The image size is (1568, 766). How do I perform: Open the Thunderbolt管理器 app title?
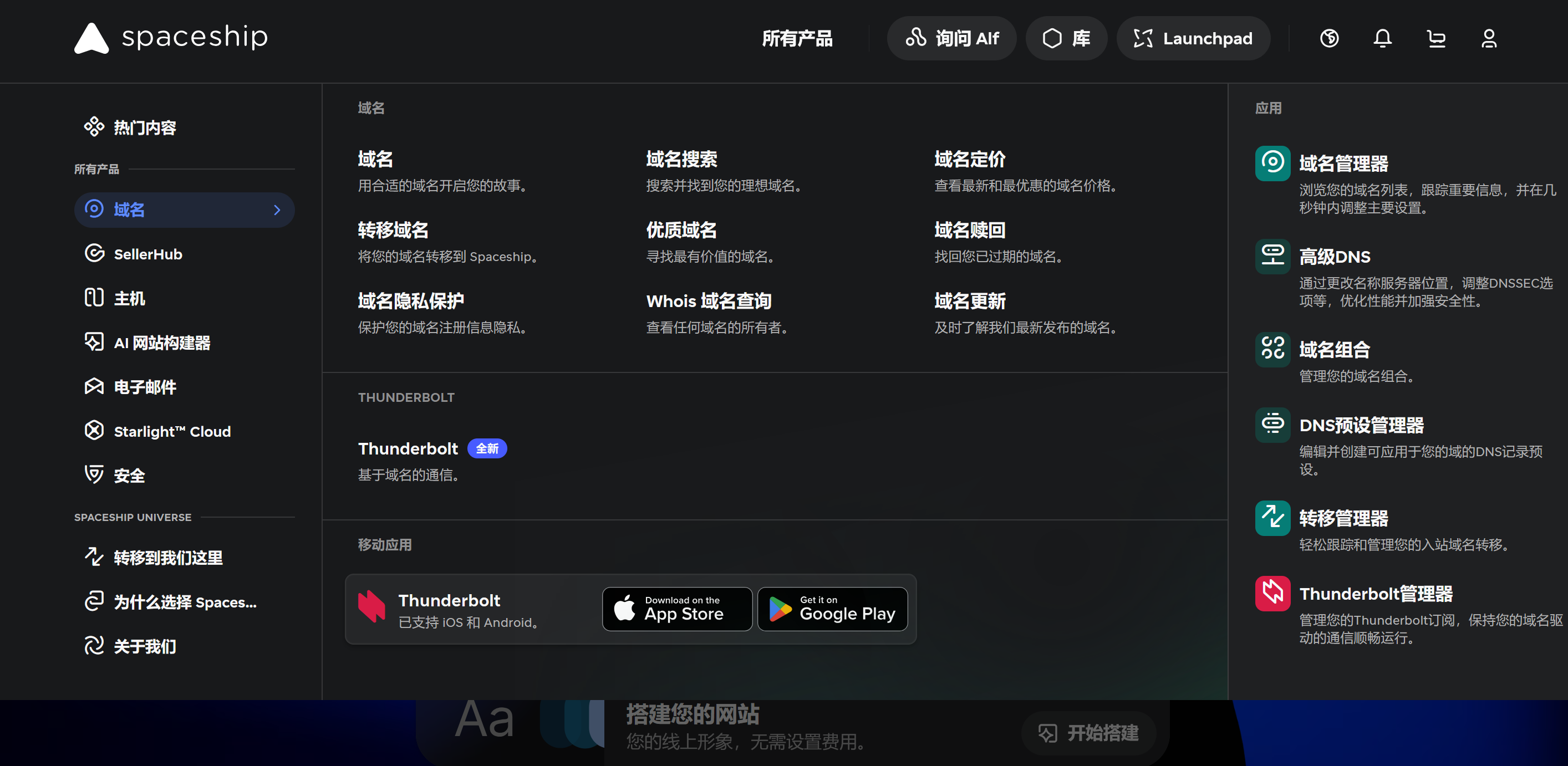pos(1376,593)
